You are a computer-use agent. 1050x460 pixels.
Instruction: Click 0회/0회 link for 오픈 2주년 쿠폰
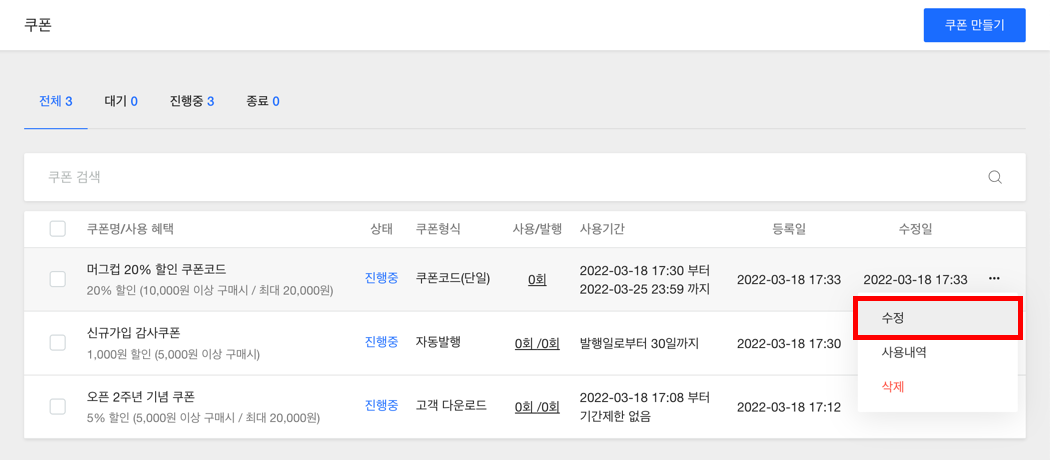[x=537, y=406]
